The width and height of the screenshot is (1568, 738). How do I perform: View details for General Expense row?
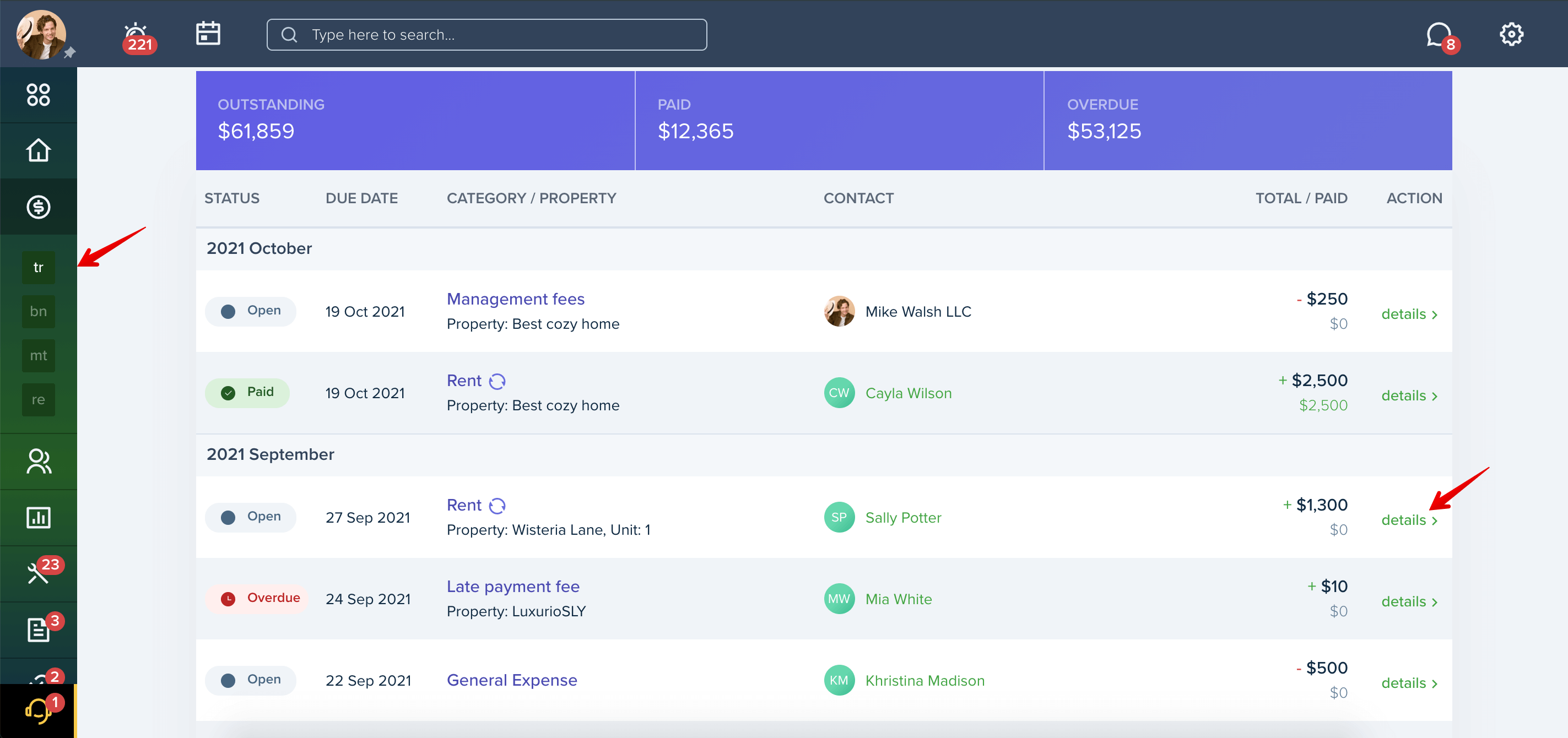[x=1409, y=683]
